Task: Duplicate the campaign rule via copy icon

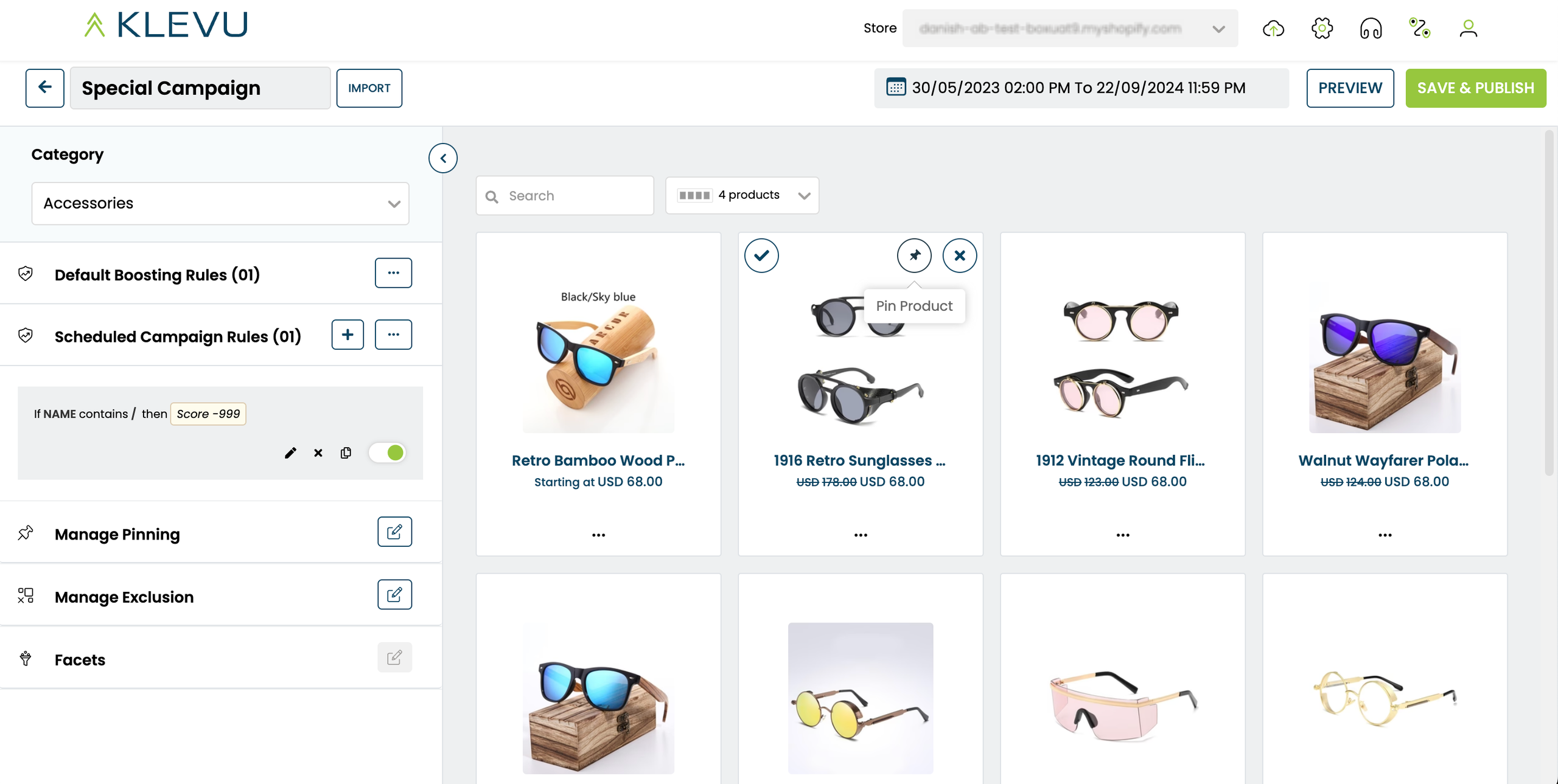Action: 346,453
